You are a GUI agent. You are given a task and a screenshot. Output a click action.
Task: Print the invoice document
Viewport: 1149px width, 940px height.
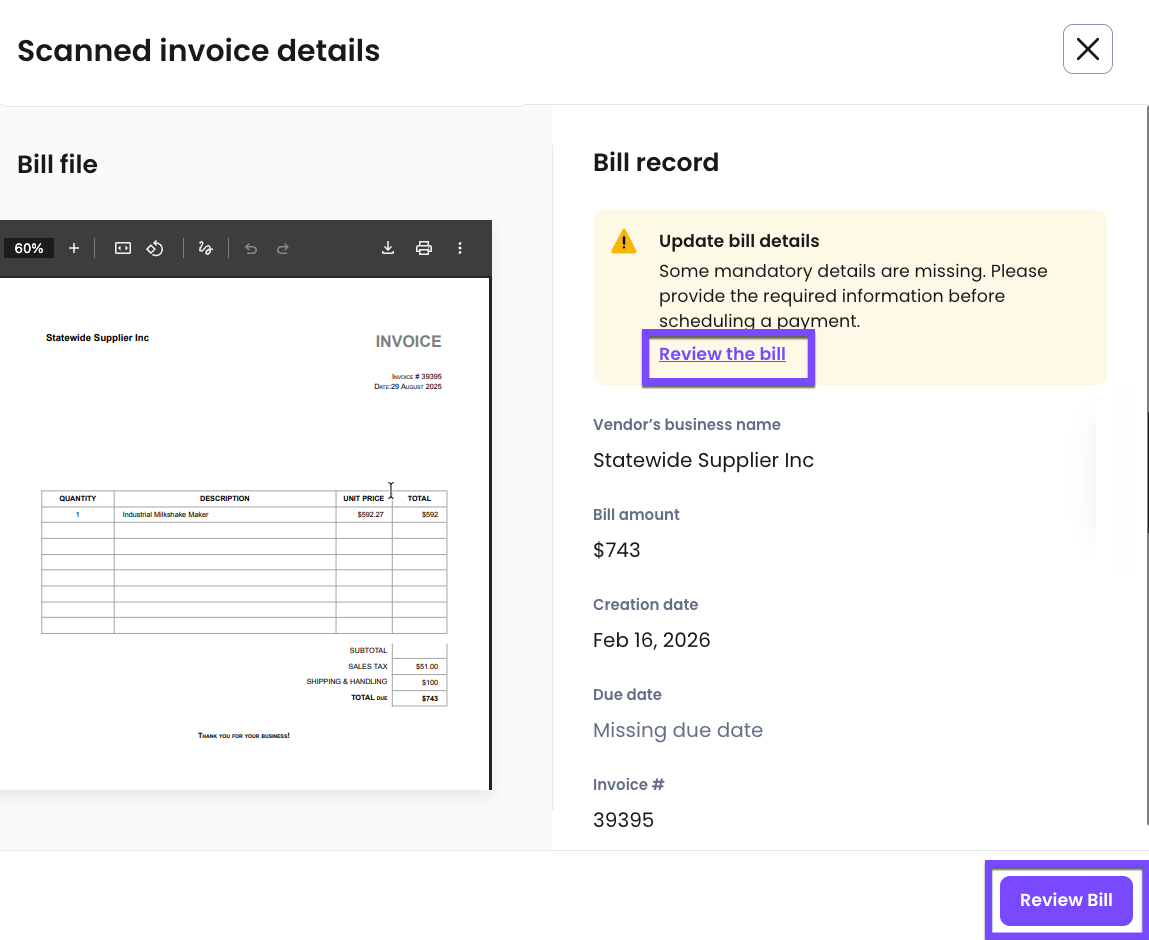(424, 248)
